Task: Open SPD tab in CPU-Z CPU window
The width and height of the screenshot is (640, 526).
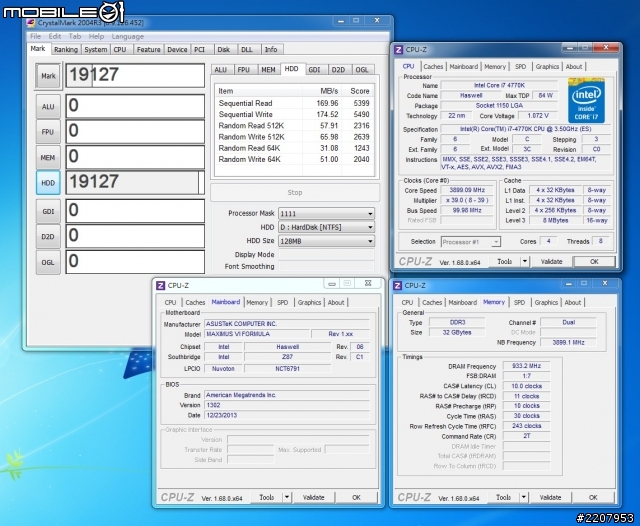Action: (520, 67)
